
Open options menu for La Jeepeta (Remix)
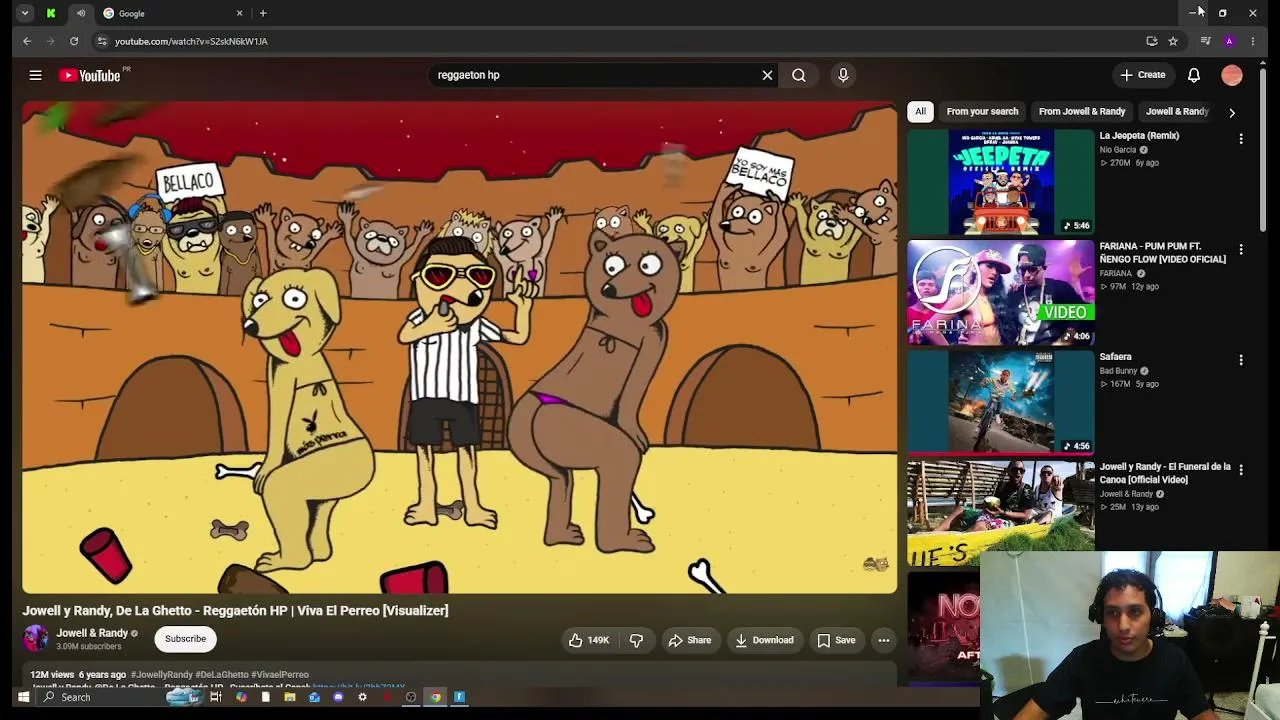pyautogui.click(x=1241, y=139)
